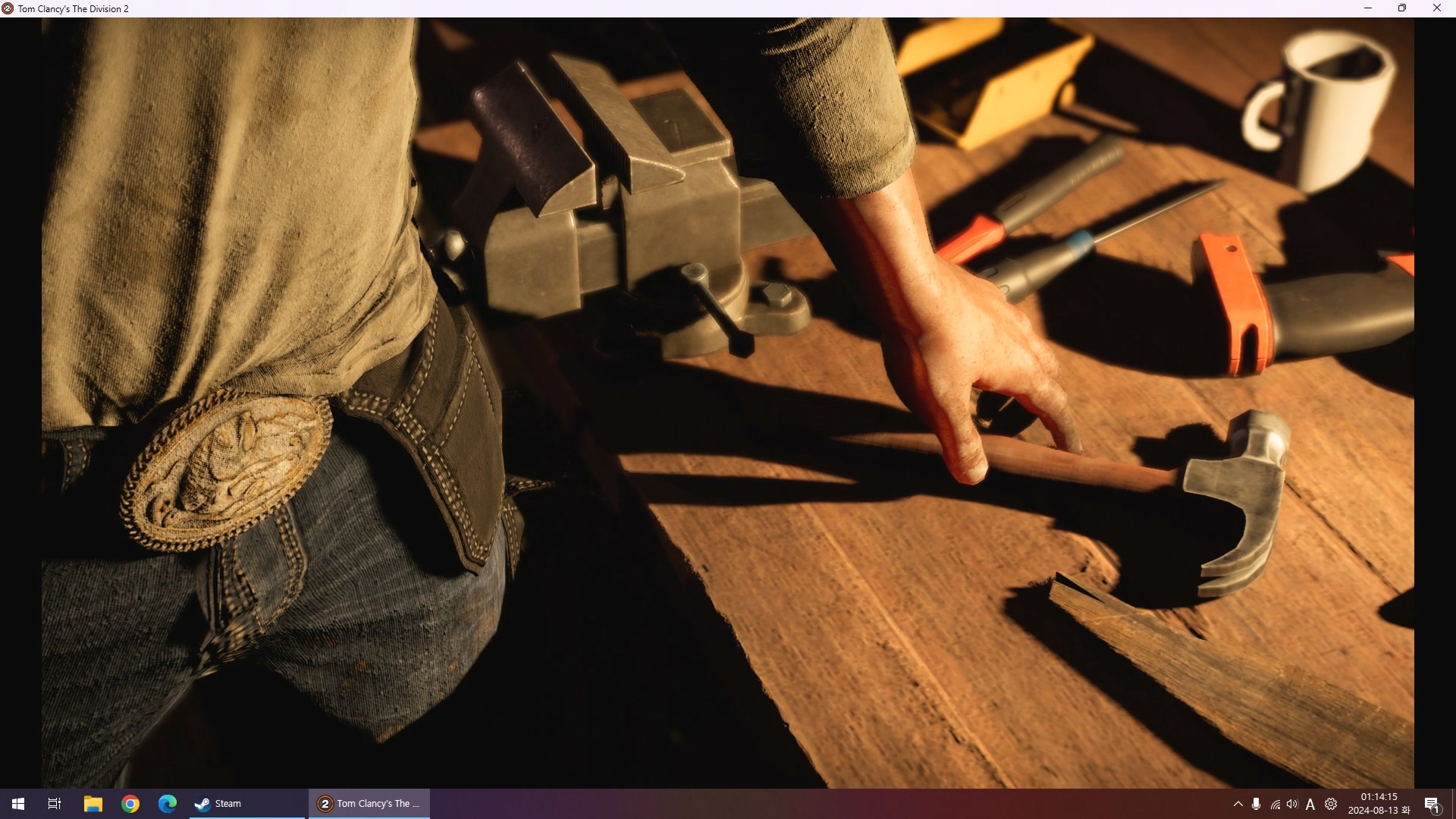Open Google Chrome from the taskbar

coord(130,804)
